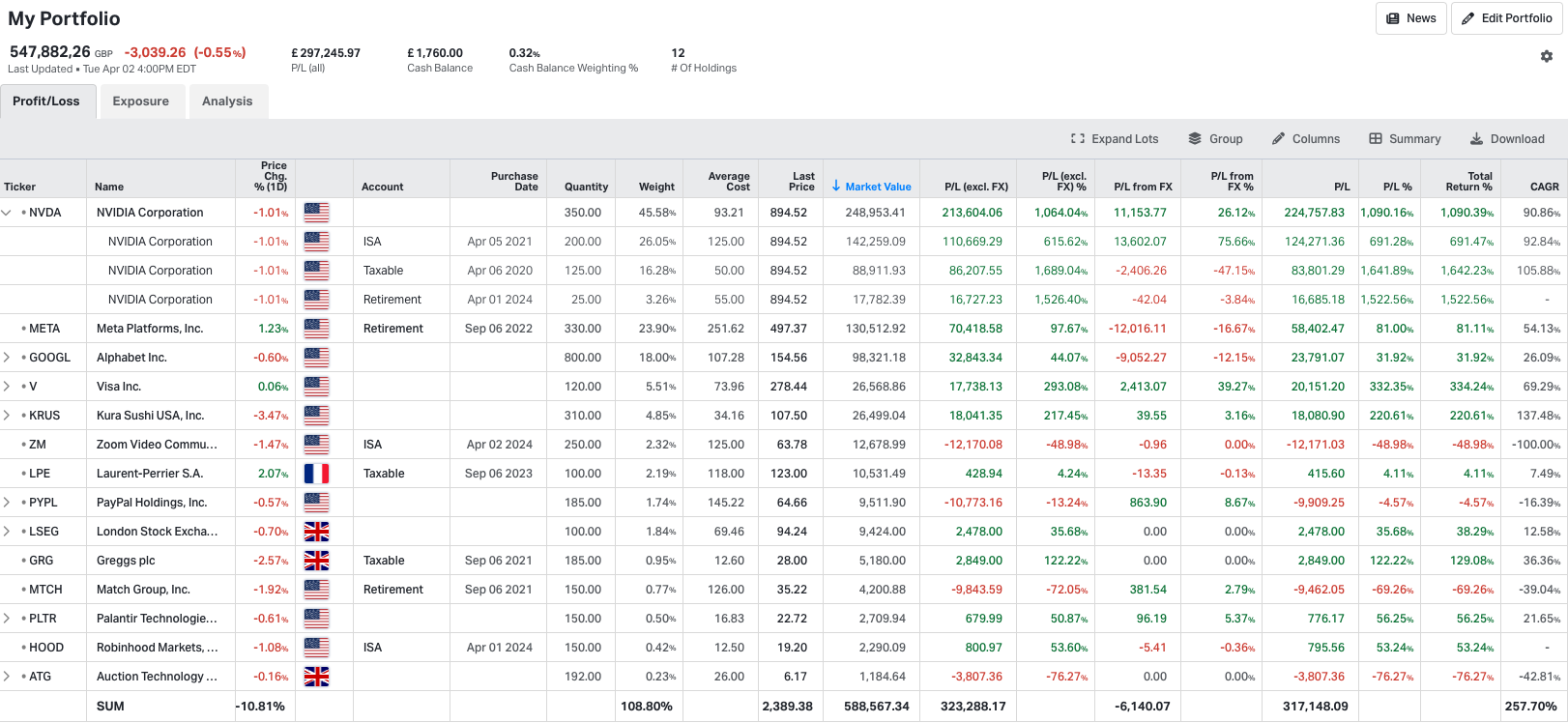
Task: Click the Download icon
Action: [x=1476, y=139]
